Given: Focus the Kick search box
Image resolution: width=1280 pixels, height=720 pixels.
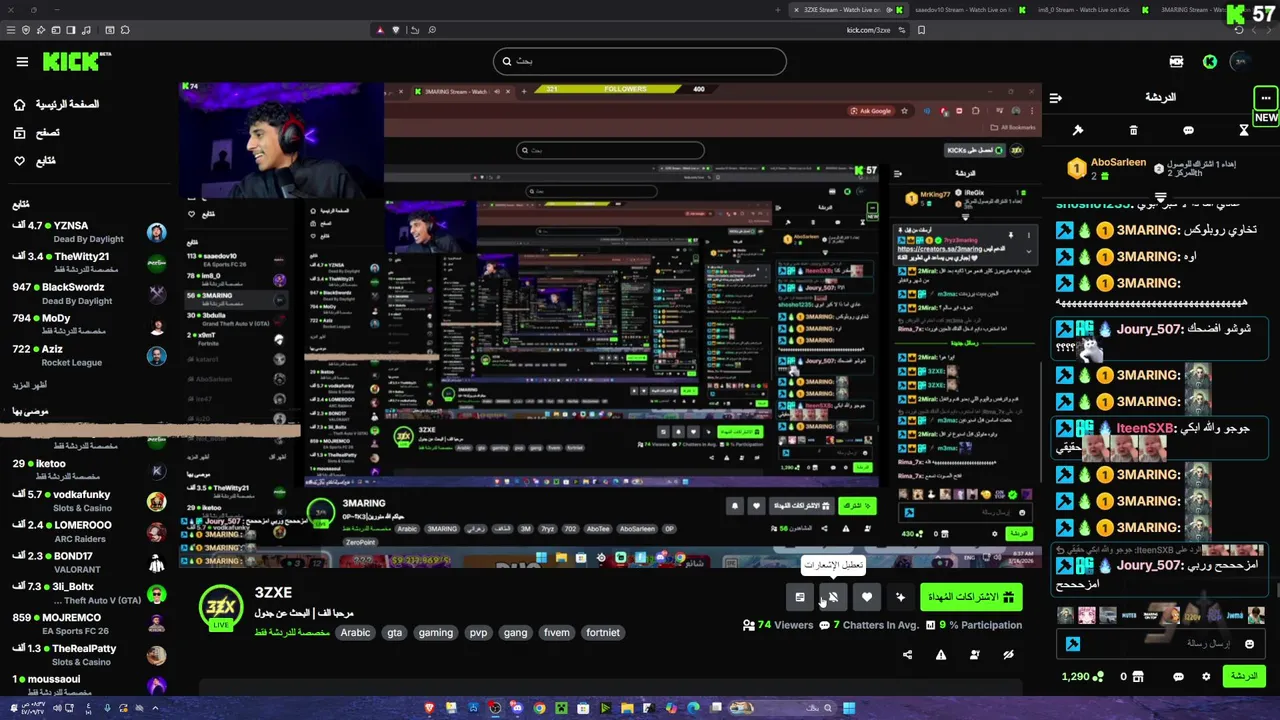Looking at the screenshot, I should click(640, 61).
